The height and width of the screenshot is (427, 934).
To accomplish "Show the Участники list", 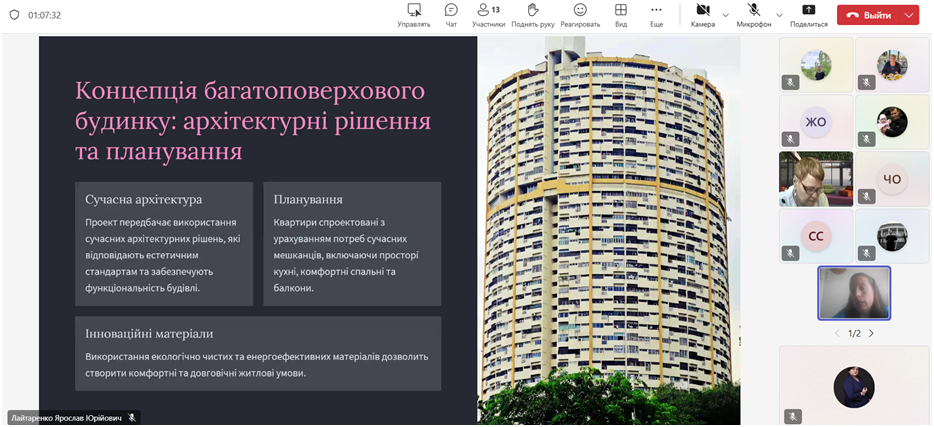I will point(488,14).
